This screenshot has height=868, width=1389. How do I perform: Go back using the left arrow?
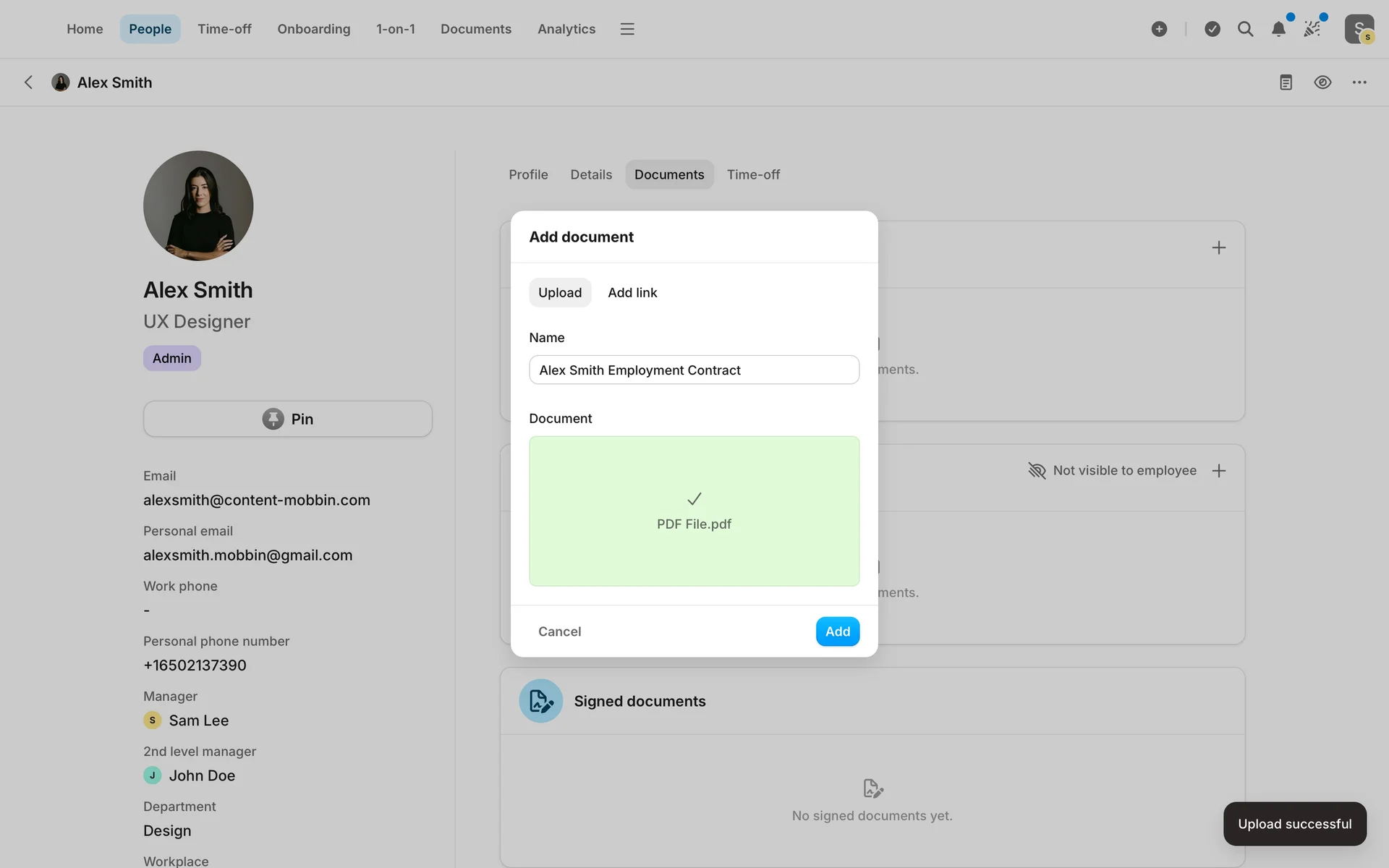click(x=28, y=82)
